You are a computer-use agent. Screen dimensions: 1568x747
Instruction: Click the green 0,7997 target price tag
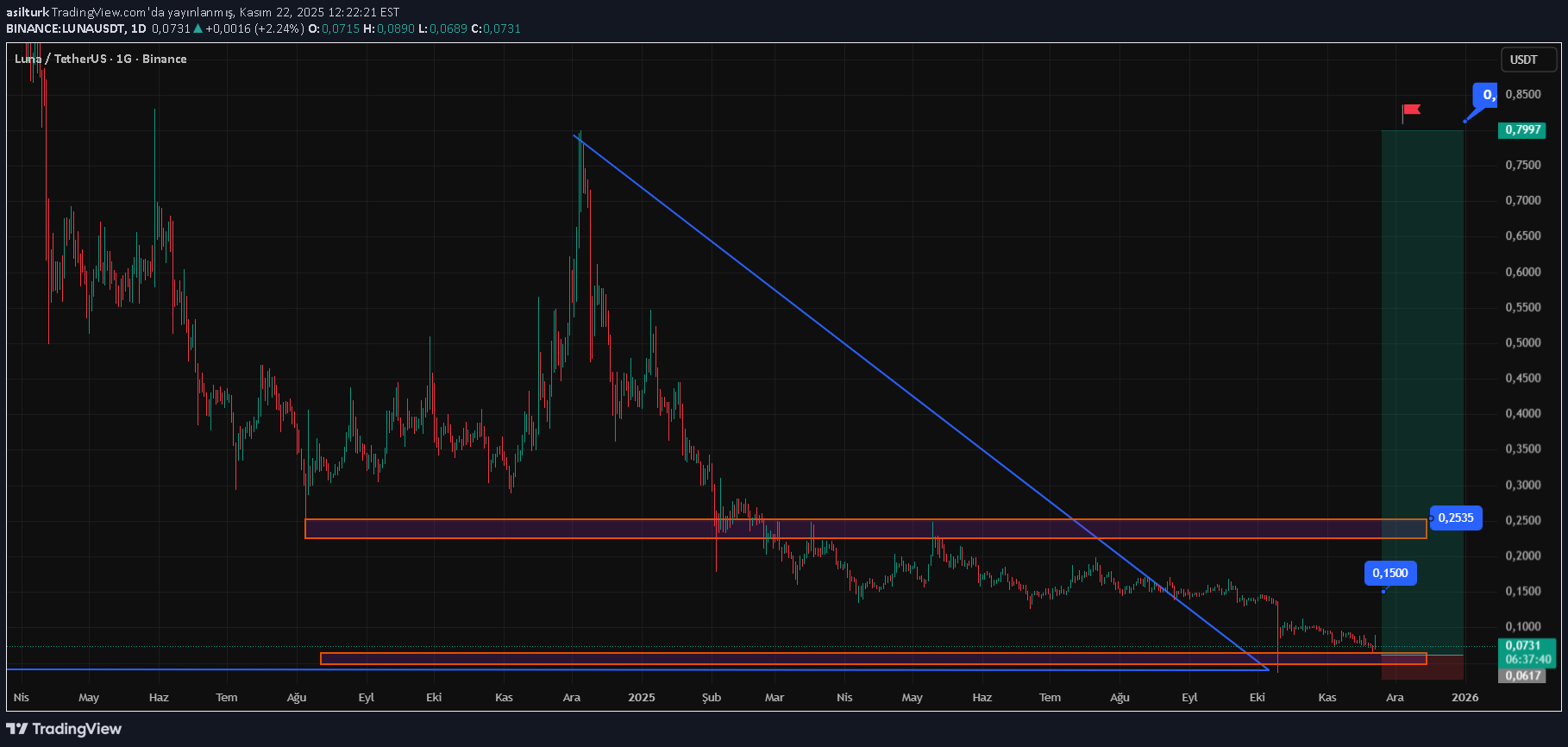click(x=1522, y=130)
